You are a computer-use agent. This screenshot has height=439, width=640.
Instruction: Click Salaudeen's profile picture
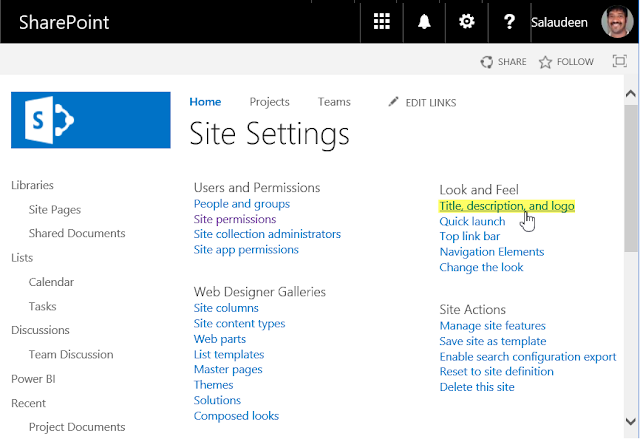[617, 22]
